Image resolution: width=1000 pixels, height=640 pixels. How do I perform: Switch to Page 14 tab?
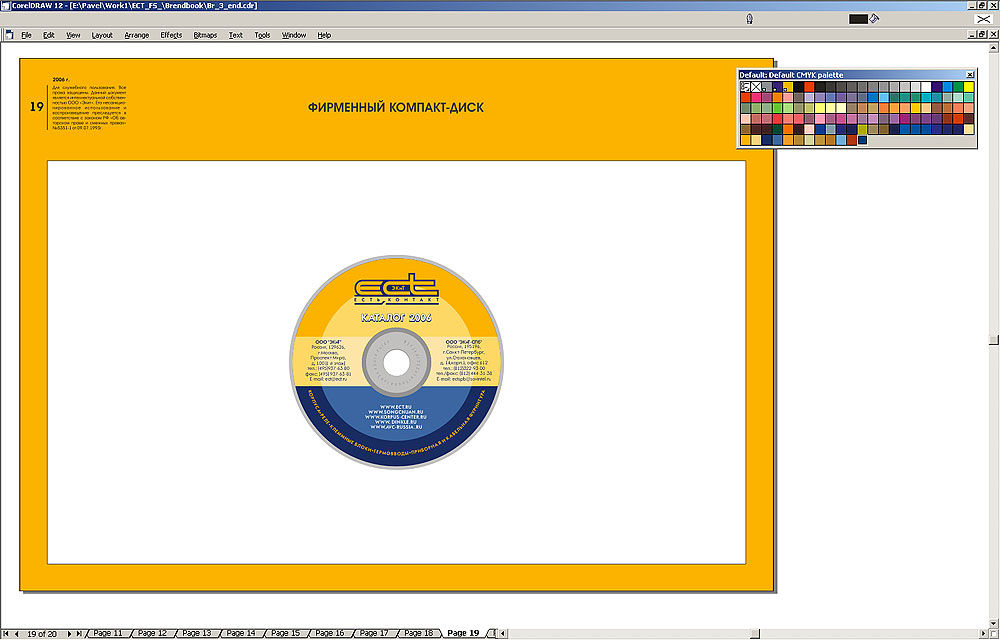click(241, 633)
